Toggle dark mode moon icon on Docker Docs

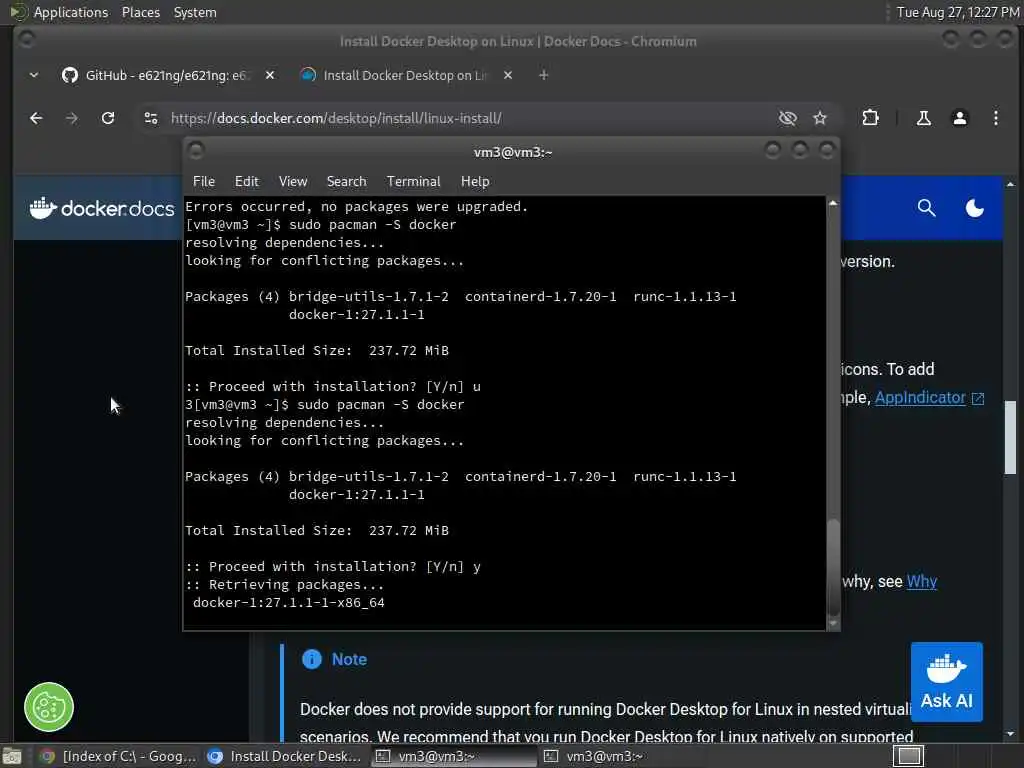coord(974,208)
